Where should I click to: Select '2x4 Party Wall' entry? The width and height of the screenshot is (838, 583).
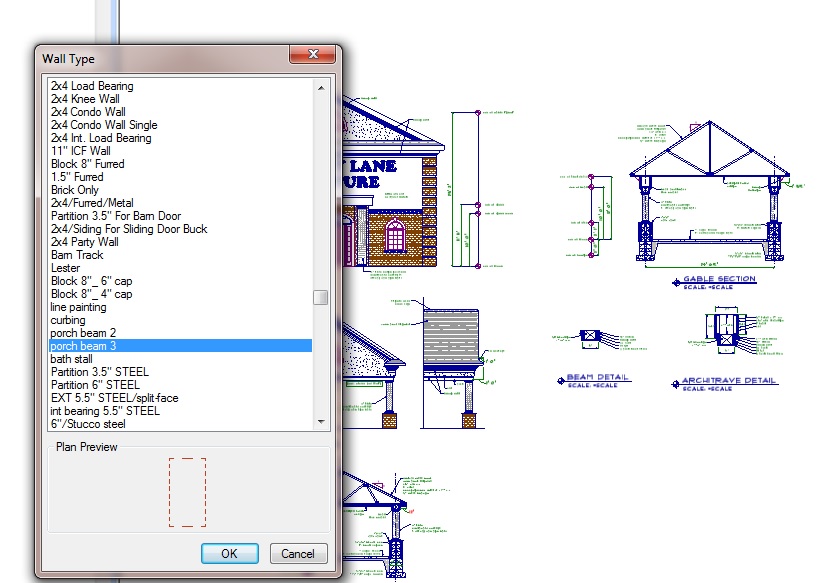pos(85,242)
